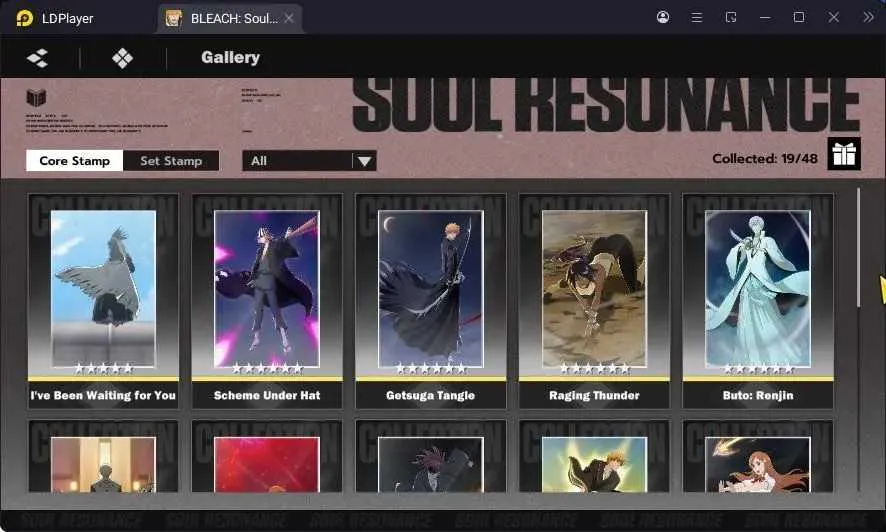Click the Buto: Renjin name label
The width and height of the screenshot is (886, 532).
pos(758,395)
